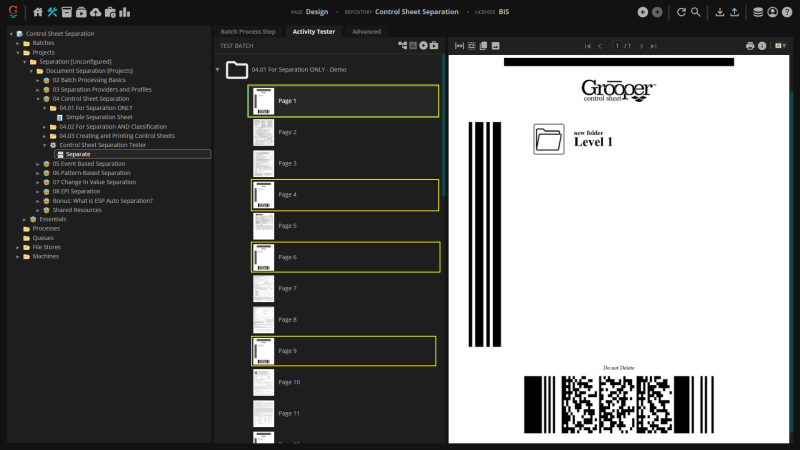The height and width of the screenshot is (450, 800).
Task: Open the viewer display options dropdown
Action: point(780,46)
